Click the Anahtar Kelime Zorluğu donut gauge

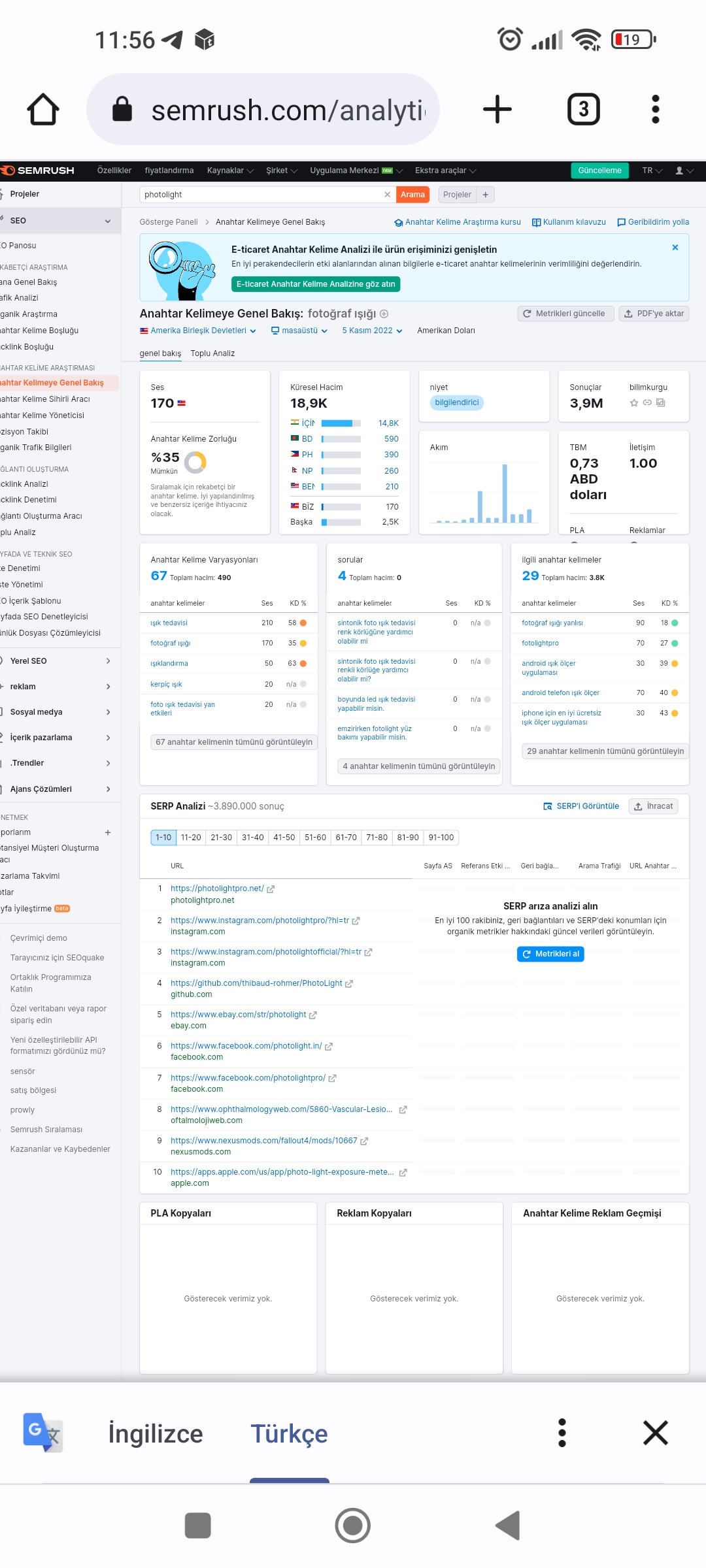coord(195,463)
